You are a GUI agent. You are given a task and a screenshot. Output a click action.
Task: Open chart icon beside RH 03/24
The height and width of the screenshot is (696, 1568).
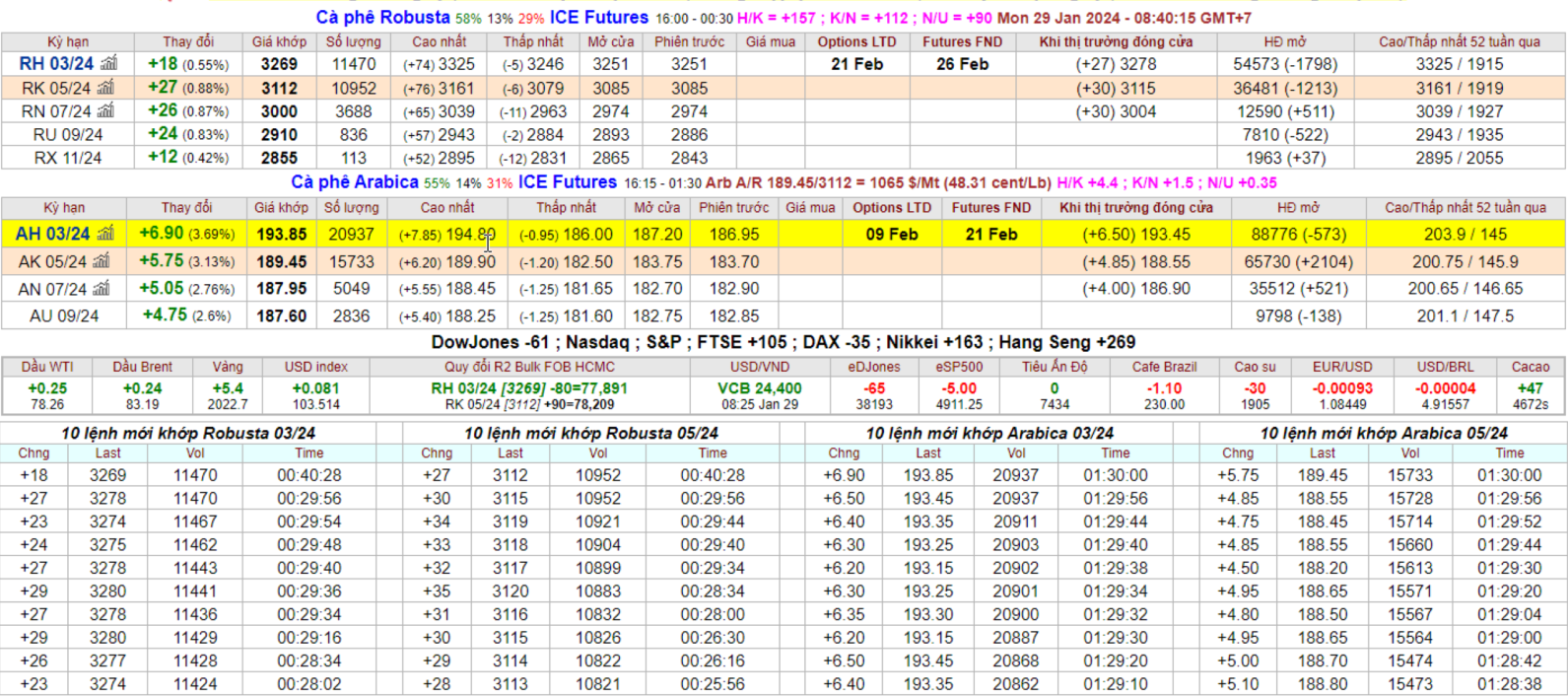(107, 63)
